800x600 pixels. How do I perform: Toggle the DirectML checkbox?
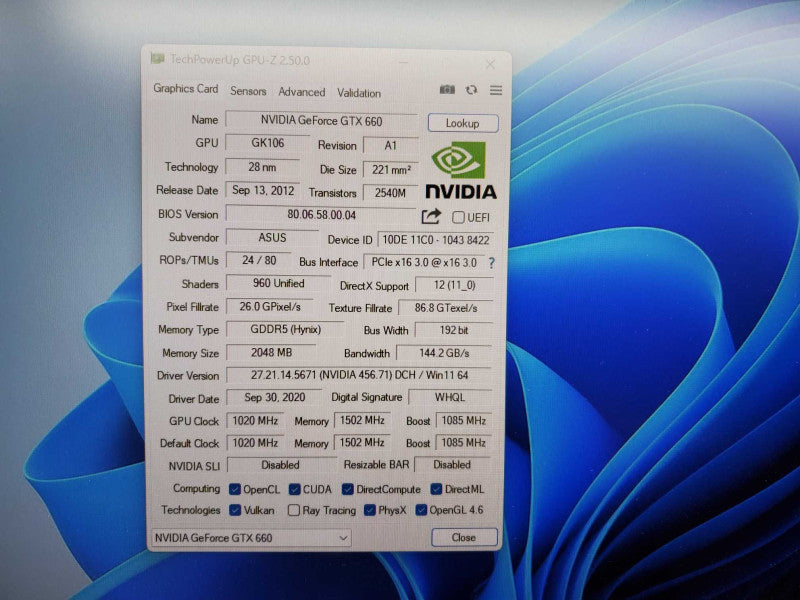pyautogui.click(x=436, y=489)
